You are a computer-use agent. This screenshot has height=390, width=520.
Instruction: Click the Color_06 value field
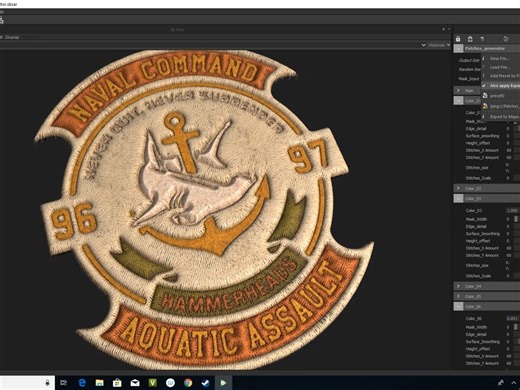[512, 319]
